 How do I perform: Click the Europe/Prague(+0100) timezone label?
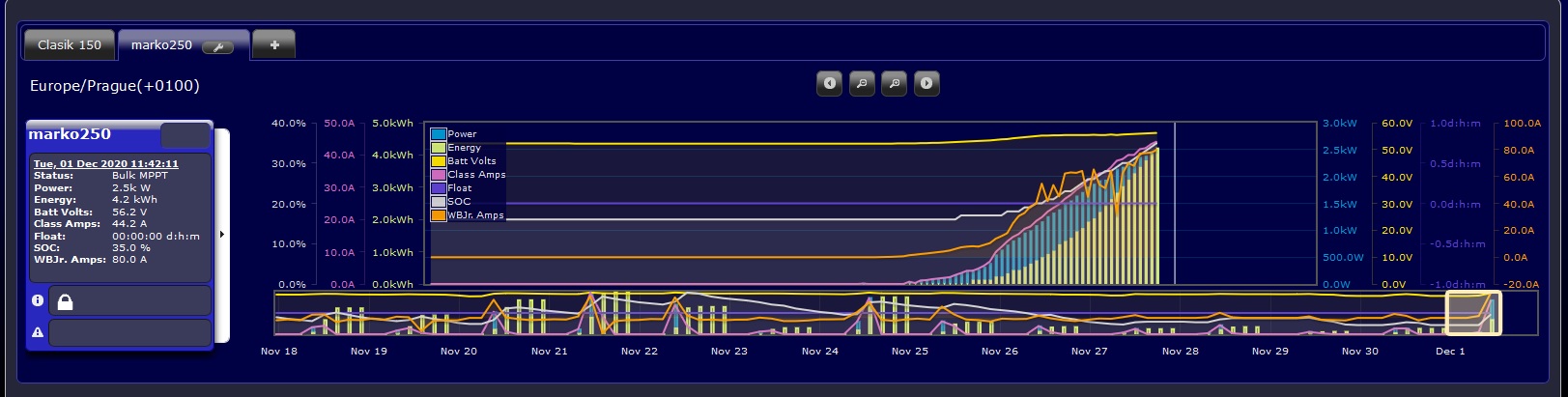(x=115, y=86)
